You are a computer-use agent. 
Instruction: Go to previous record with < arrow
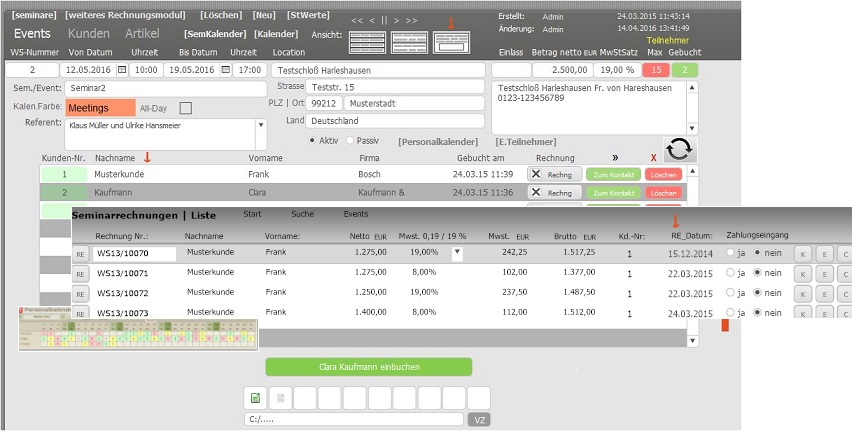click(372, 21)
